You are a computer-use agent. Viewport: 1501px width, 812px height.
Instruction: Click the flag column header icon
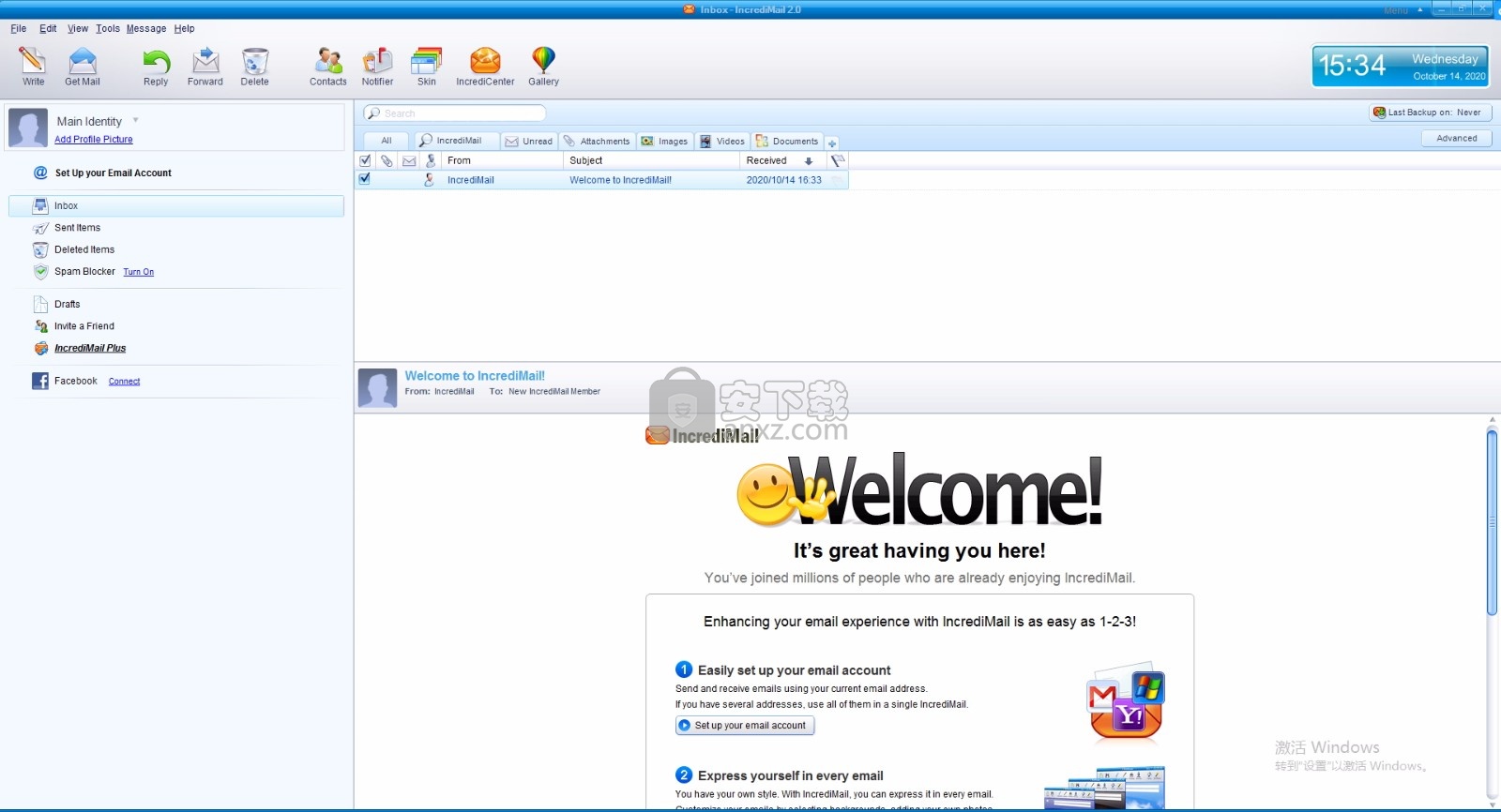tap(839, 161)
